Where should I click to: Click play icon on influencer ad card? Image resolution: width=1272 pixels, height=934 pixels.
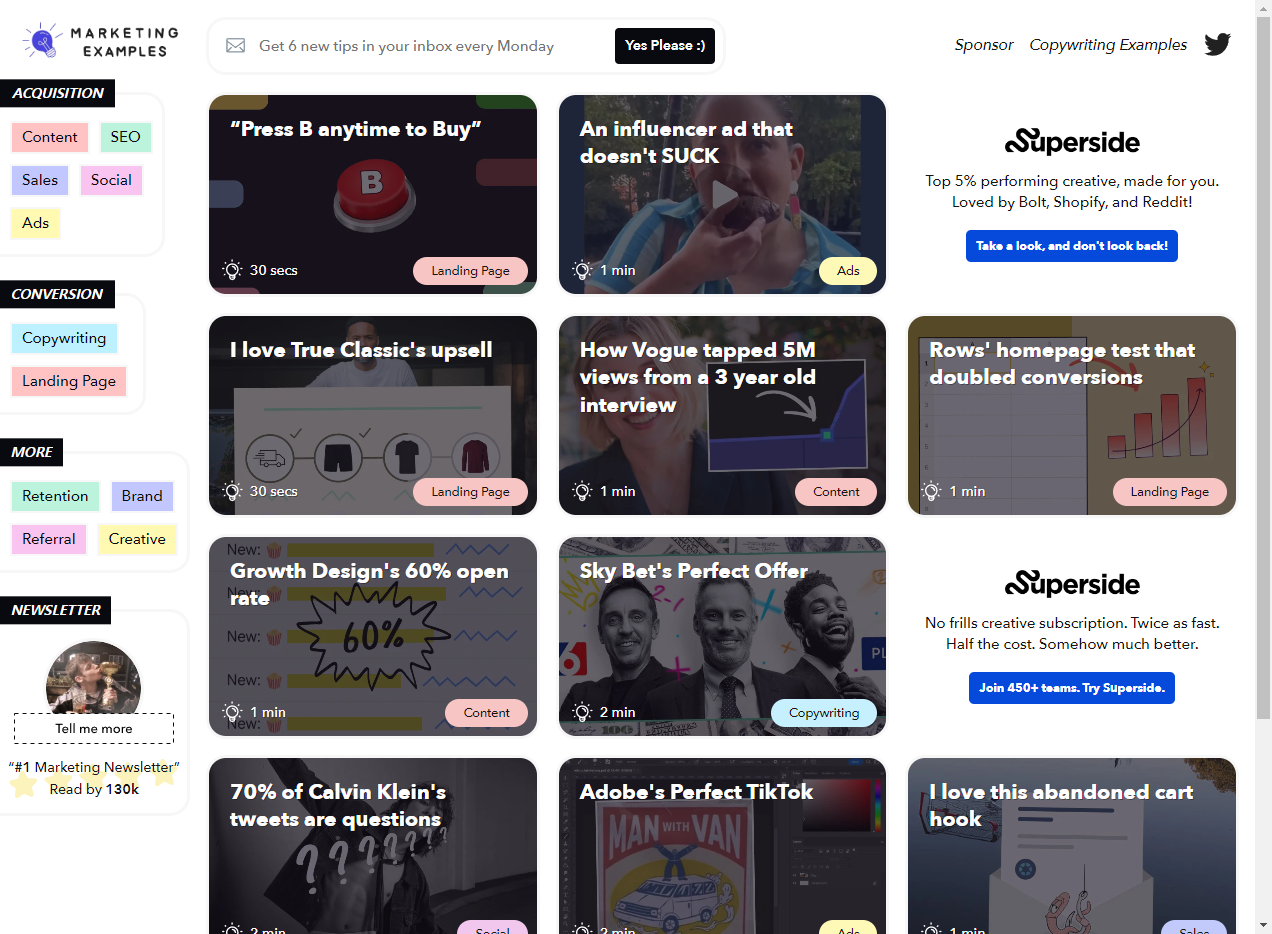(x=723, y=195)
